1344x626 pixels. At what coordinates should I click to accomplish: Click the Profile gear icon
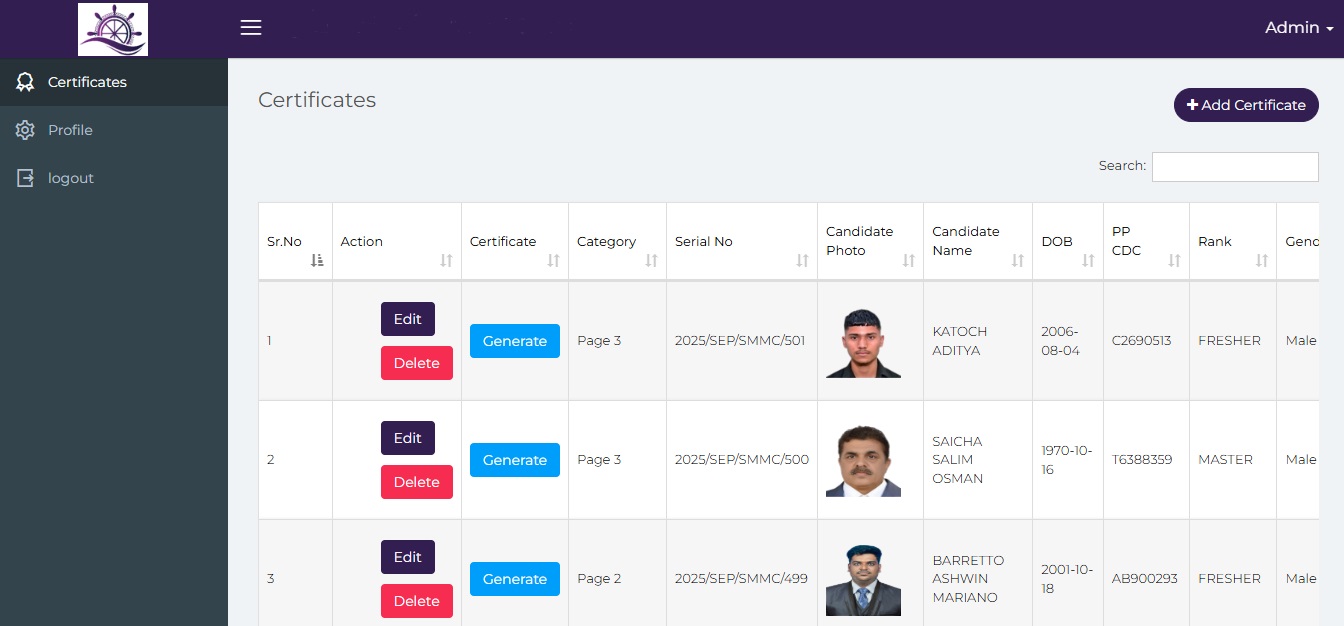pos(25,130)
